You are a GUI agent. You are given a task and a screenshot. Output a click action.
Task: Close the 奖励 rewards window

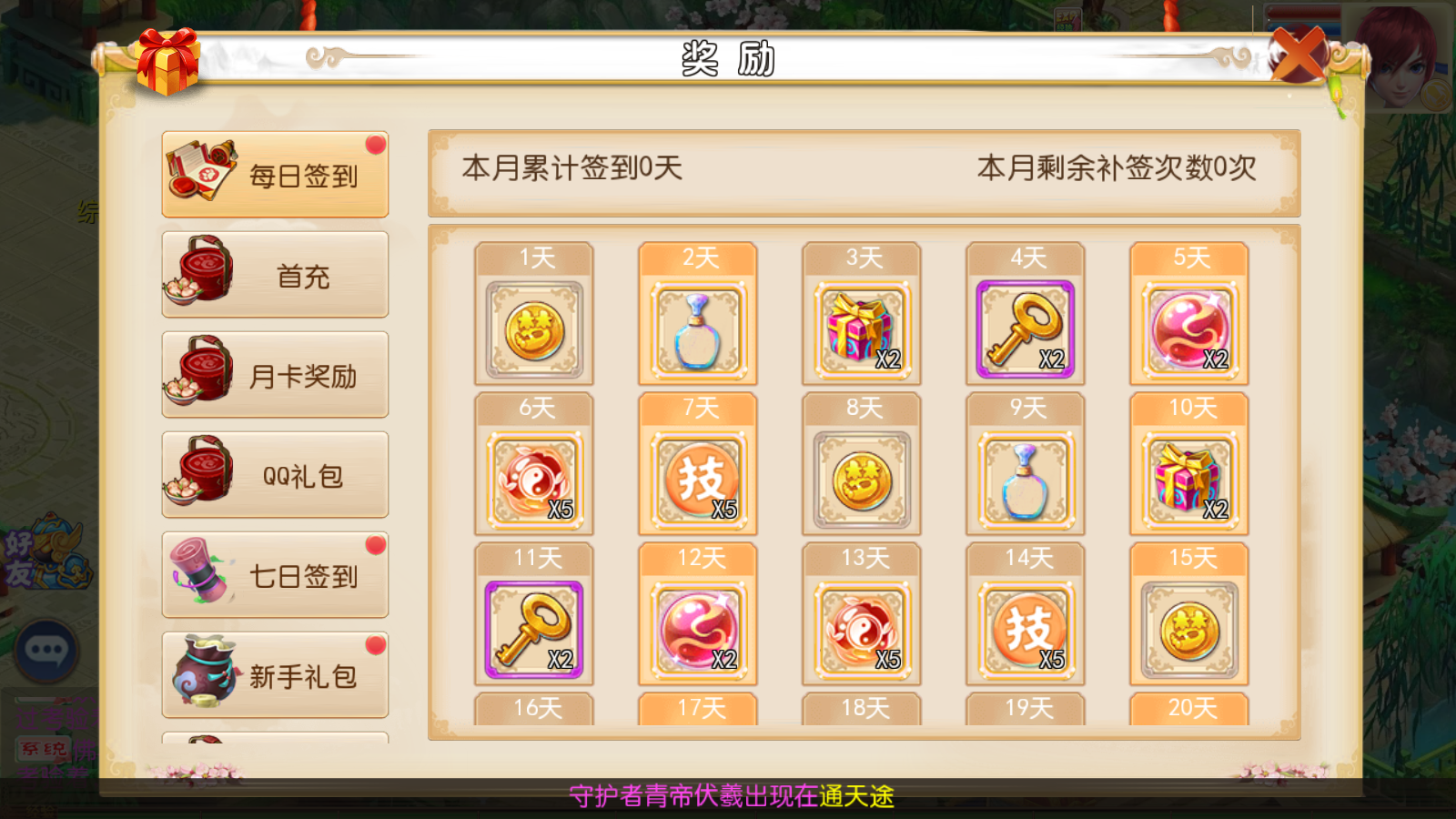[x=1299, y=55]
